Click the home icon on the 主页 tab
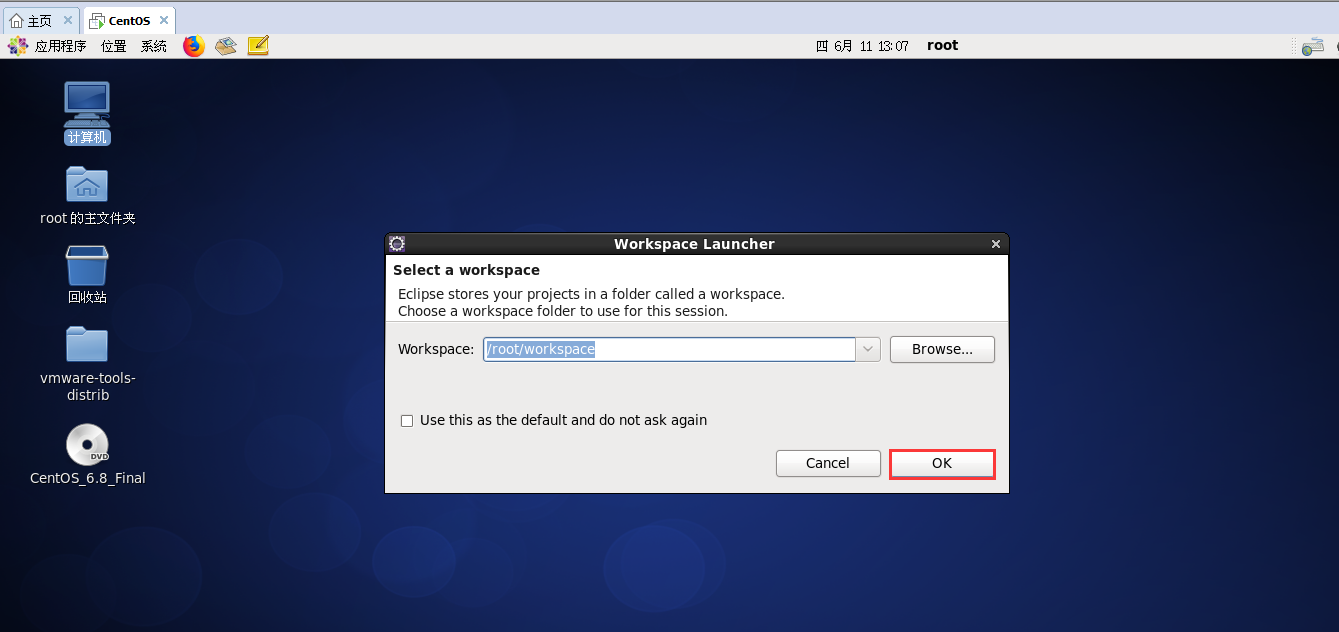This screenshot has height=632, width=1339. 16,21
